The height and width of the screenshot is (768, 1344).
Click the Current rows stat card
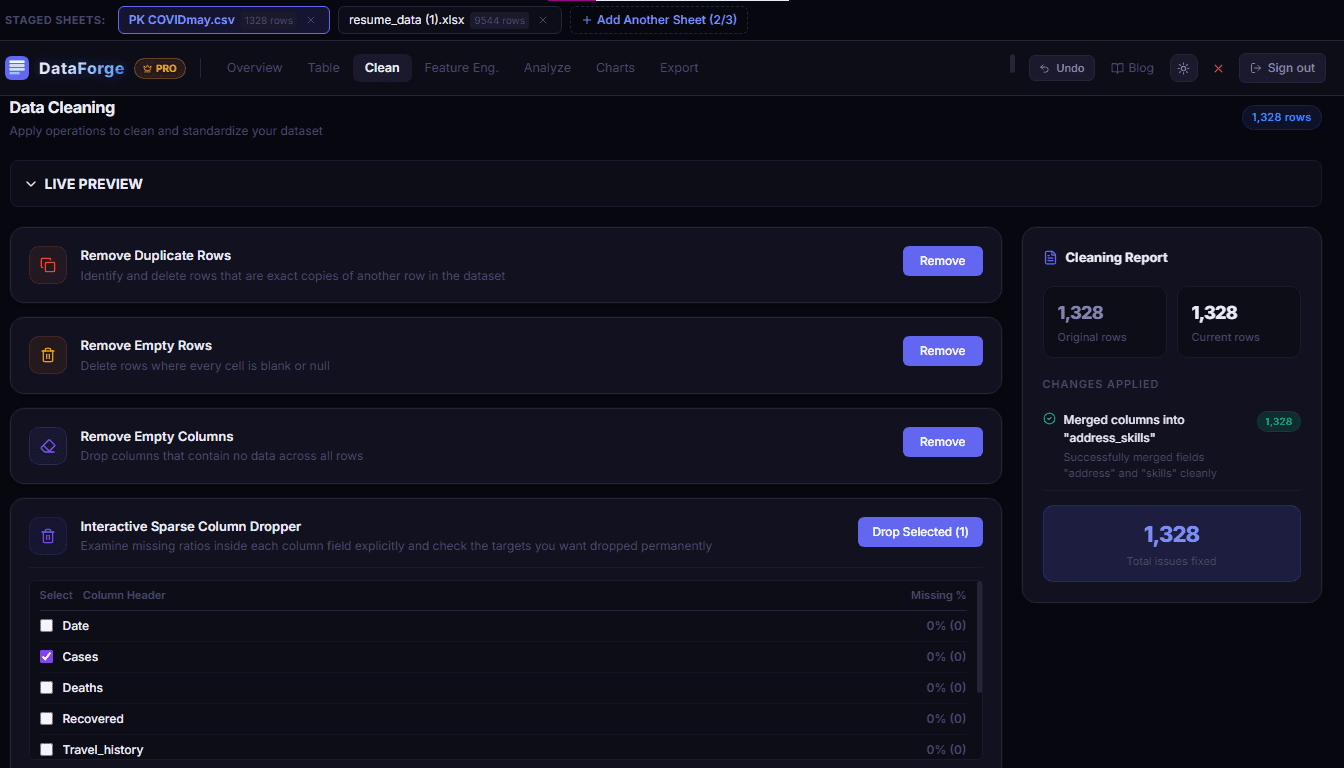[1239, 322]
